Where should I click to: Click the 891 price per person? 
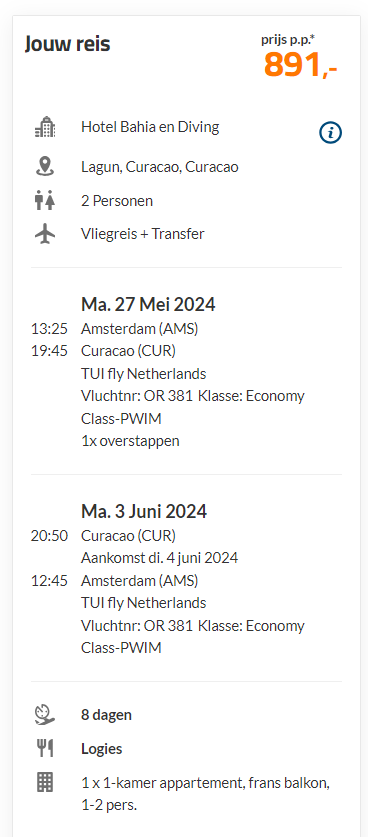pyautogui.click(x=301, y=65)
